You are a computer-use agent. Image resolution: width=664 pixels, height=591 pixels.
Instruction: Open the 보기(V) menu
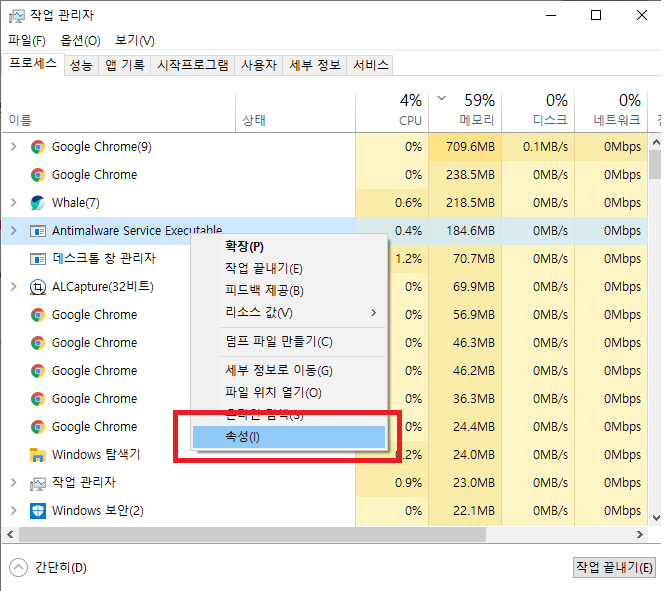tap(135, 41)
